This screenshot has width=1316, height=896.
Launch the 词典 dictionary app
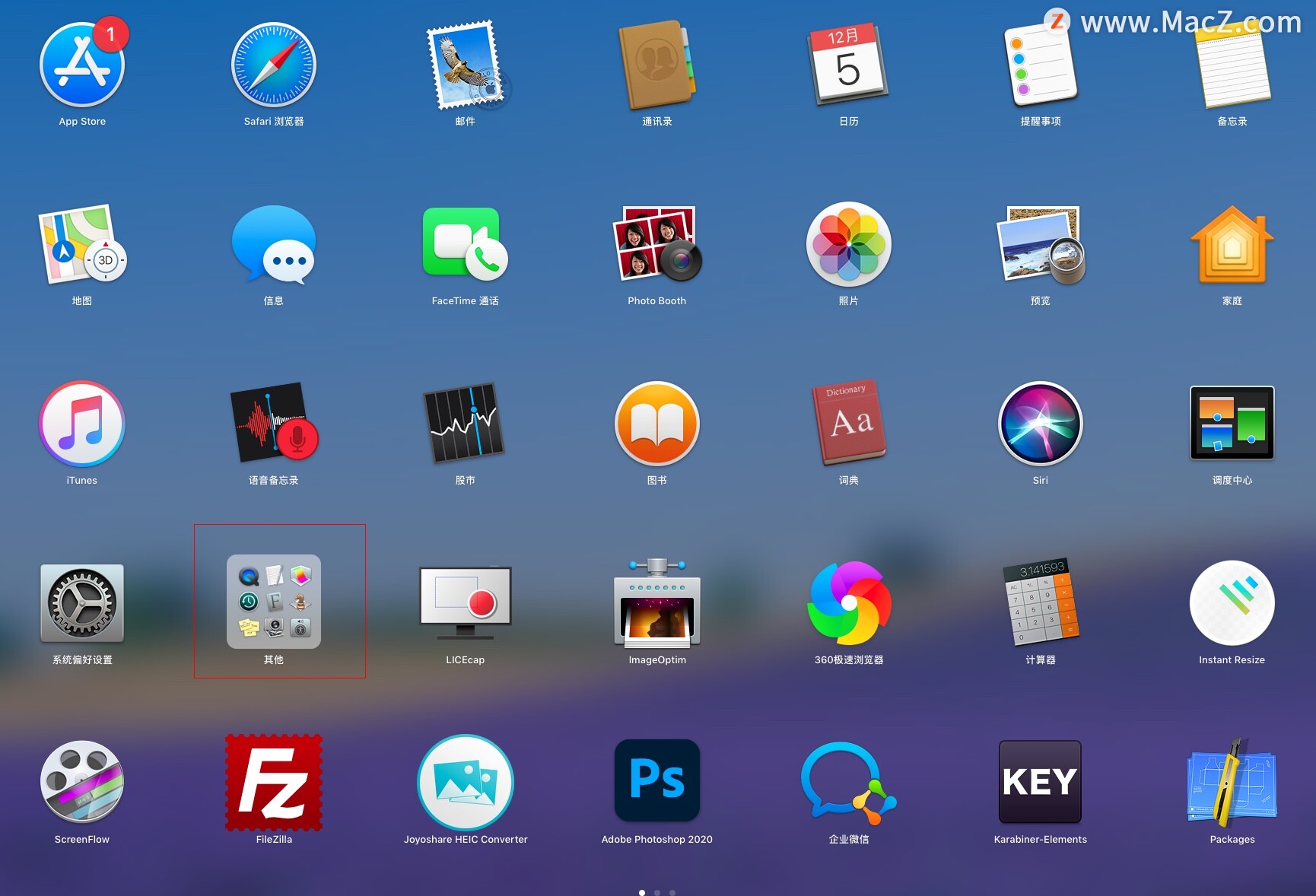(x=849, y=424)
